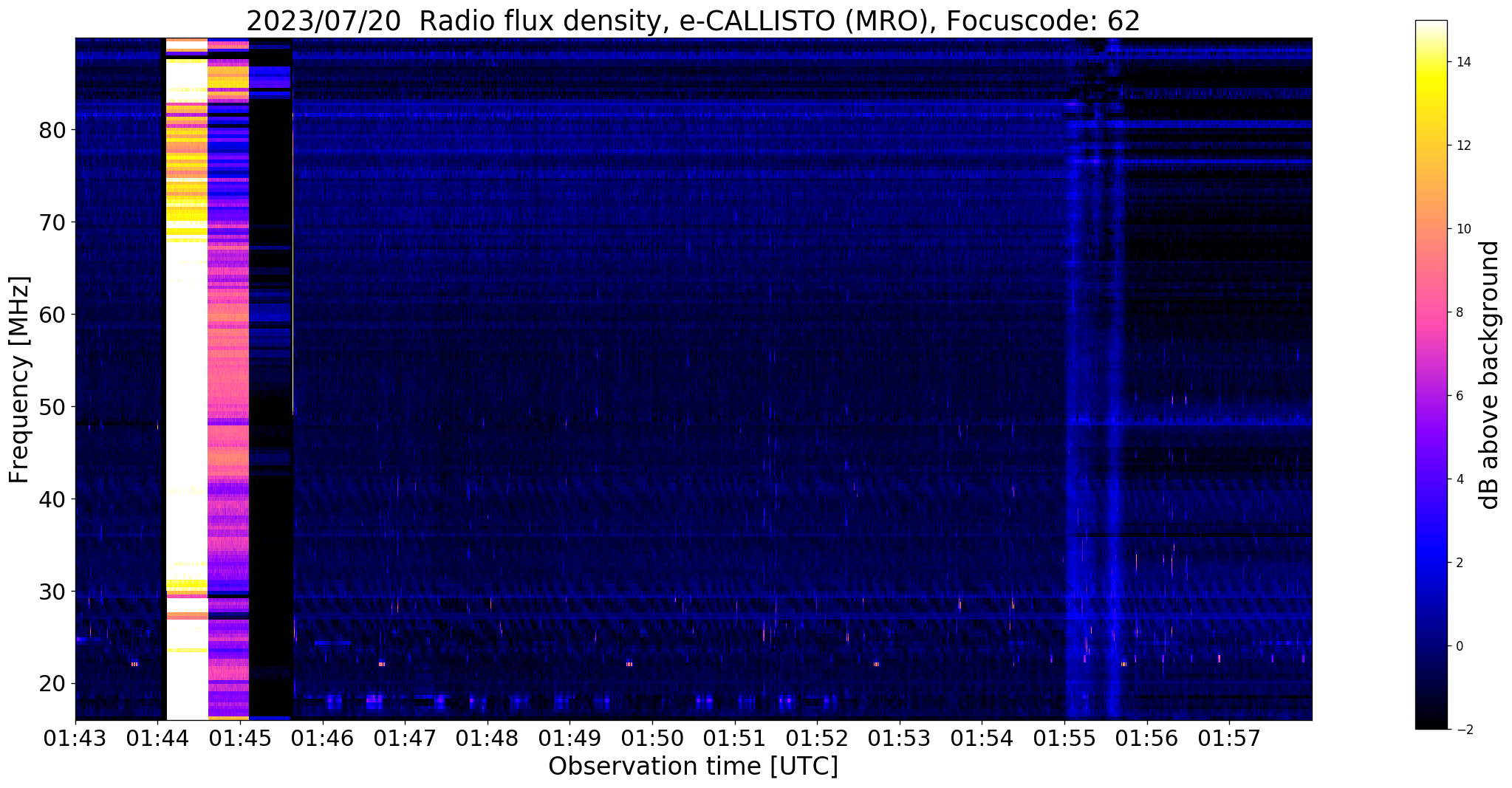This screenshot has height=788, width=1512.
Task: Click the 20 MHz frequency tick label
Action: pos(52,684)
